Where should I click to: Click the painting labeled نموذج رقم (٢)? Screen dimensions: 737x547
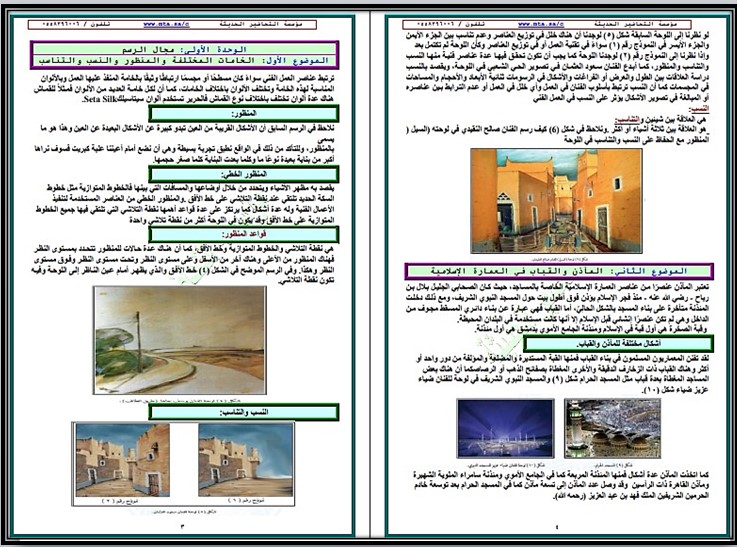tap(123, 460)
